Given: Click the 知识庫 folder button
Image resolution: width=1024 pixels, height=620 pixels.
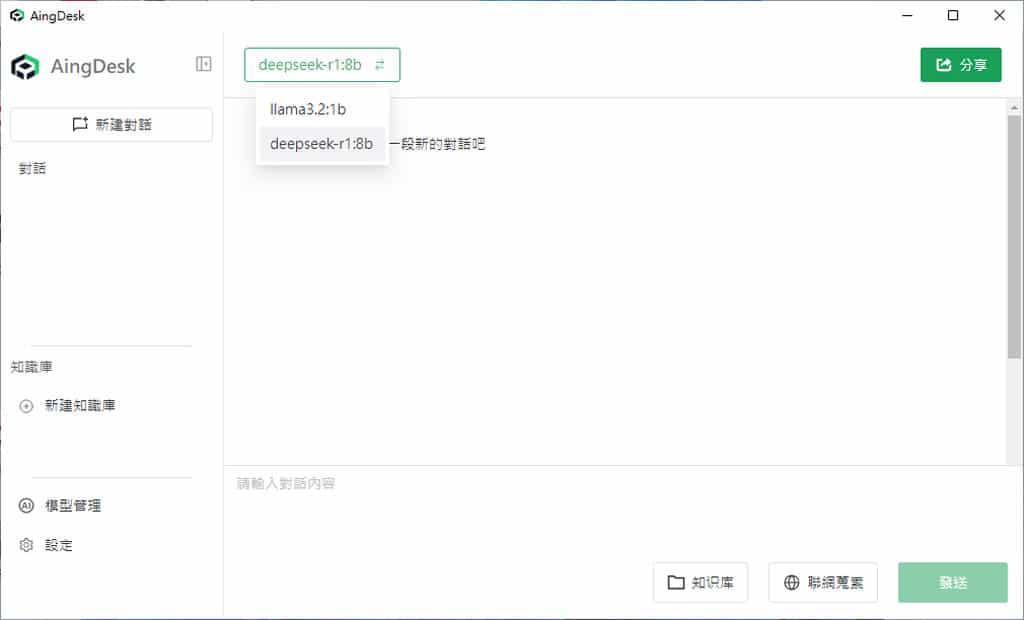Looking at the screenshot, I should 700,582.
